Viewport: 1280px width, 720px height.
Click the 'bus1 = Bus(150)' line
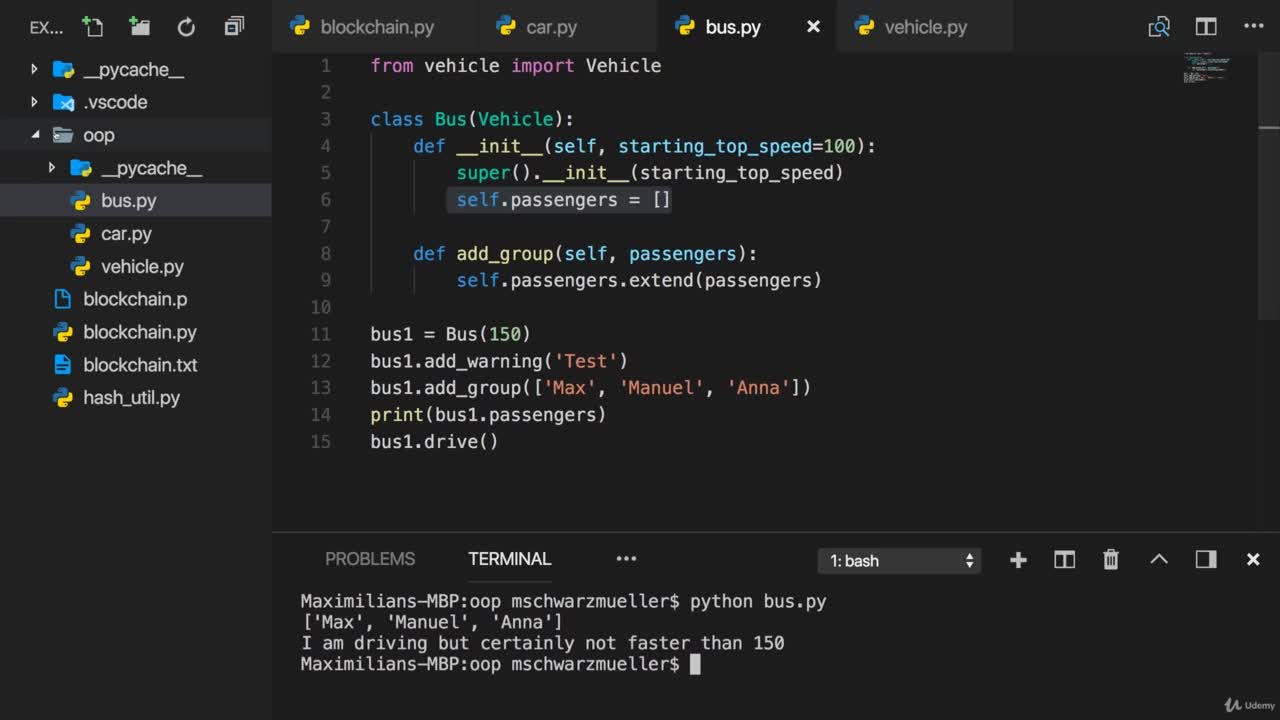[x=450, y=334]
